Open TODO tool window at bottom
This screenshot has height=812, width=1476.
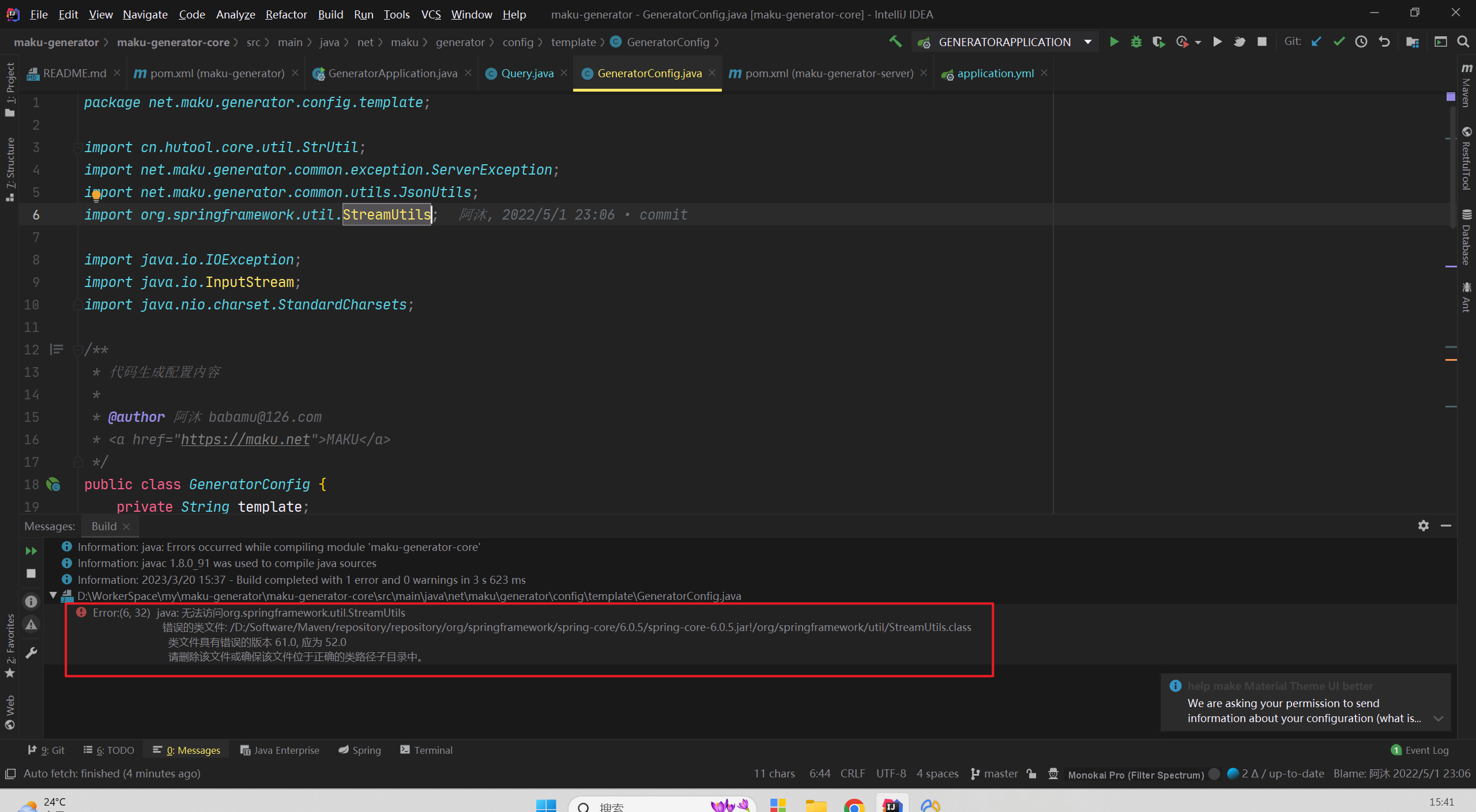click(109, 750)
